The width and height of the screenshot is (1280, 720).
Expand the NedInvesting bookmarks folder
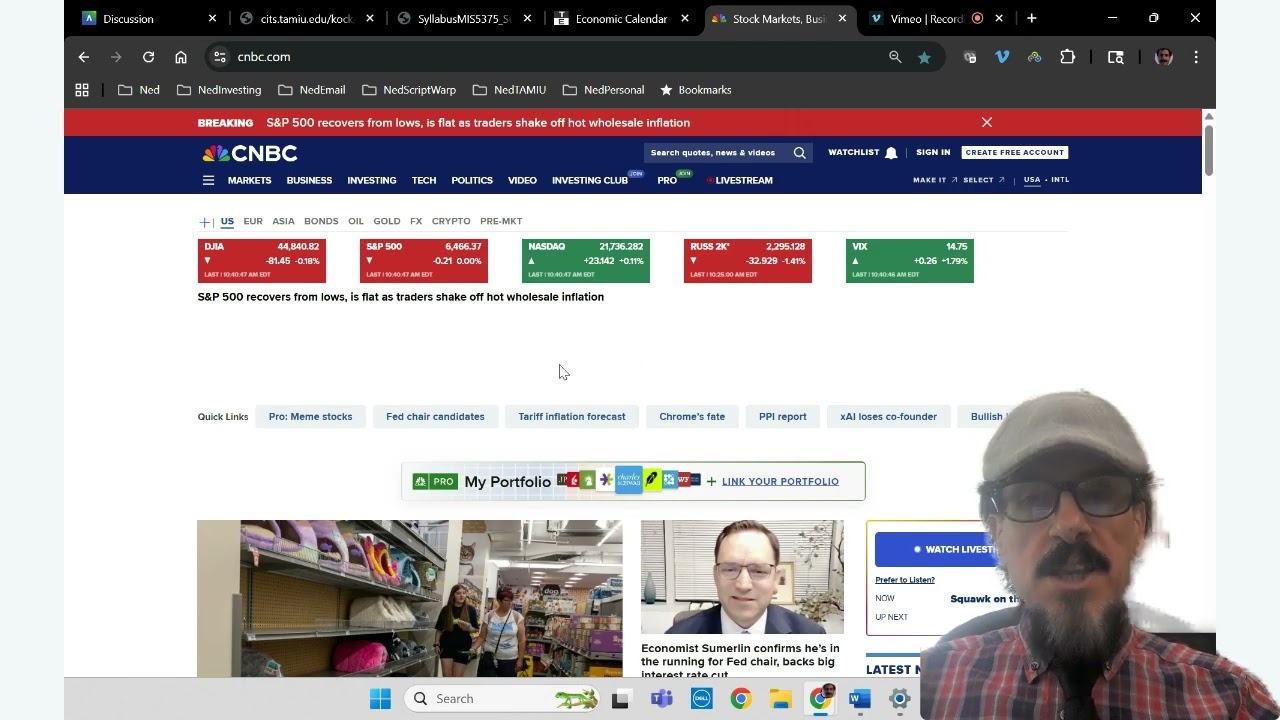[x=219, y=90]
